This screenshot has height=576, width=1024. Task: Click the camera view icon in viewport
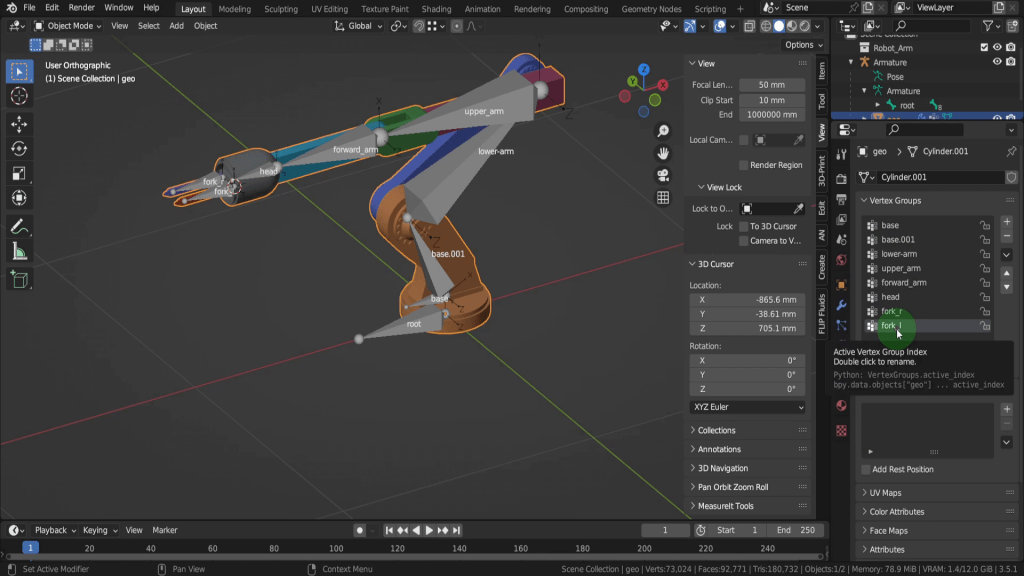(x=663, y=176)
